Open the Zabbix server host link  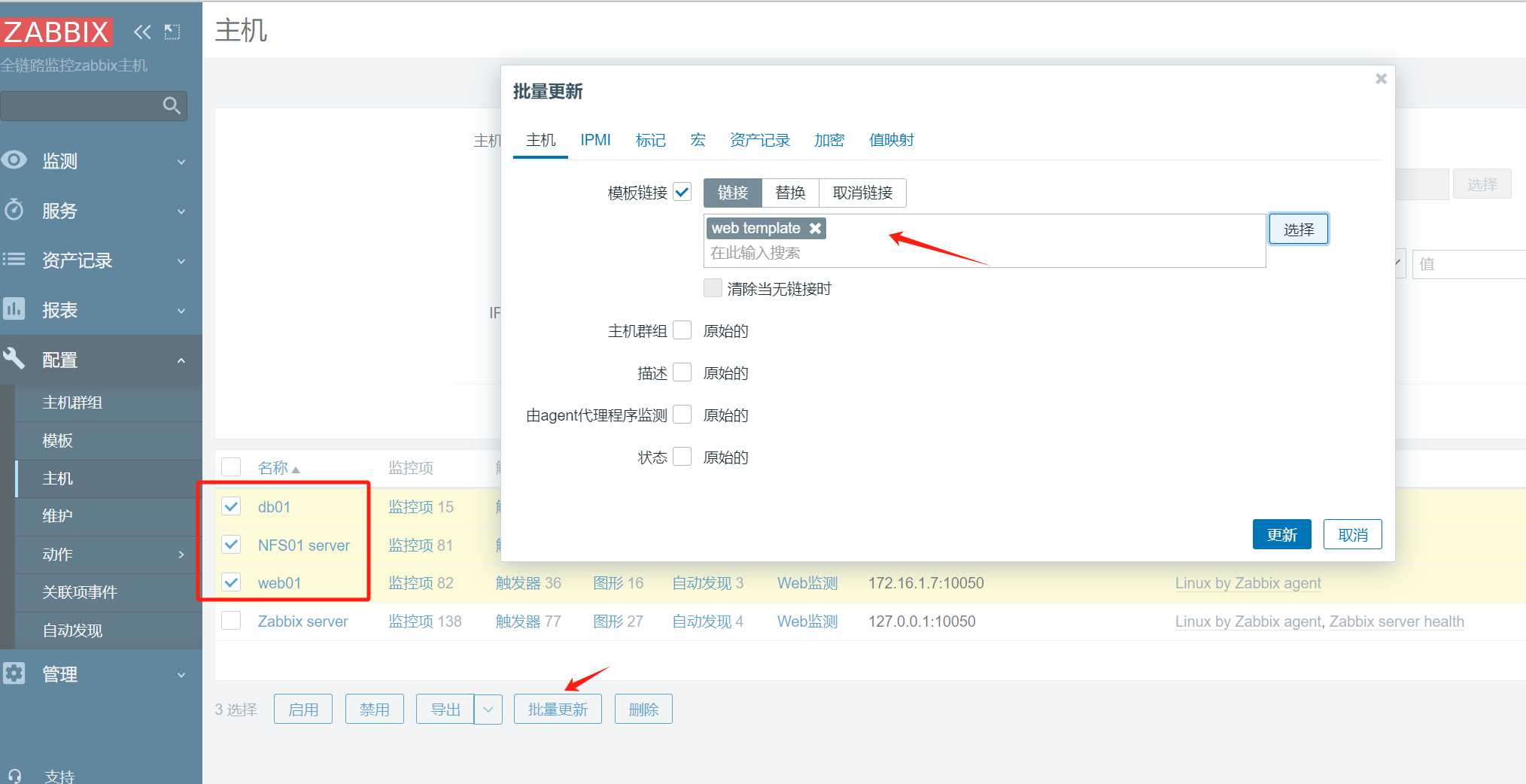point(302,621)
